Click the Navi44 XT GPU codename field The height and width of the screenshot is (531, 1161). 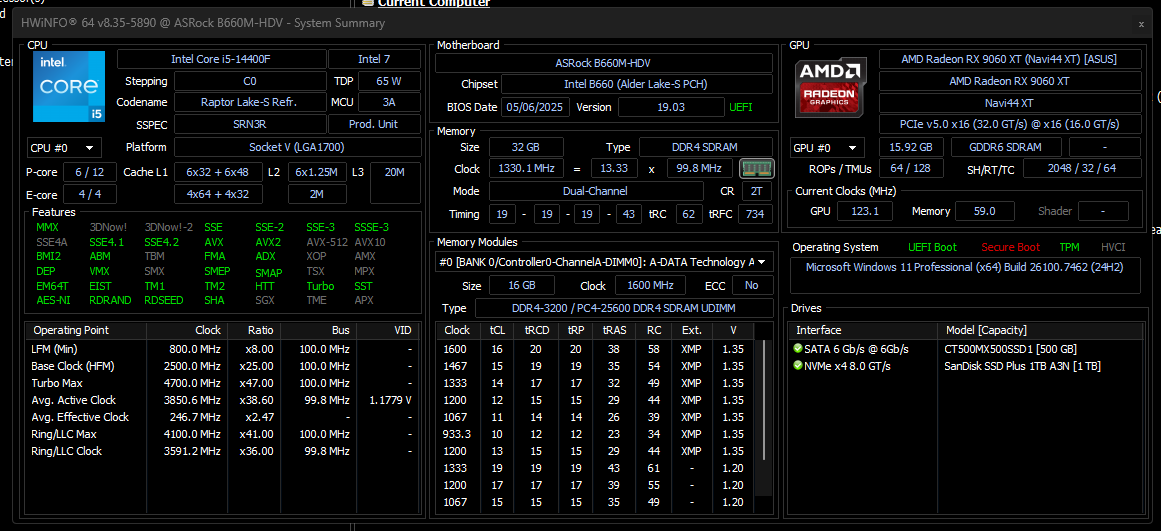(x=1010, y=103)
